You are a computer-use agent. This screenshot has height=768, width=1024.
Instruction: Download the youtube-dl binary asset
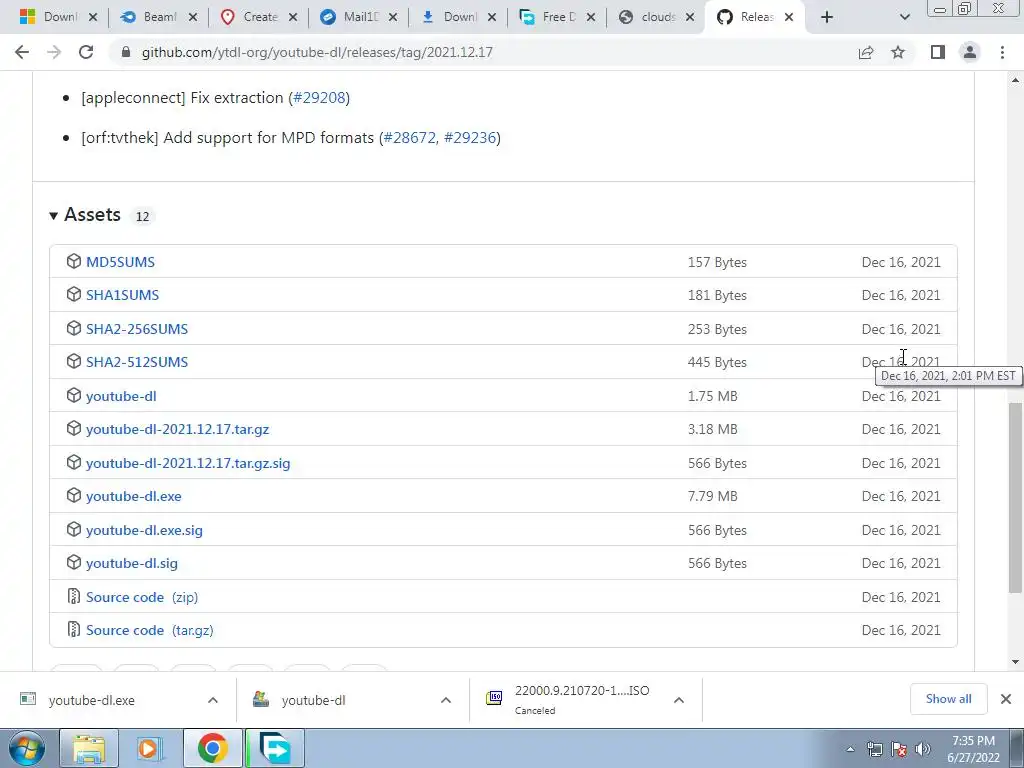121,396
